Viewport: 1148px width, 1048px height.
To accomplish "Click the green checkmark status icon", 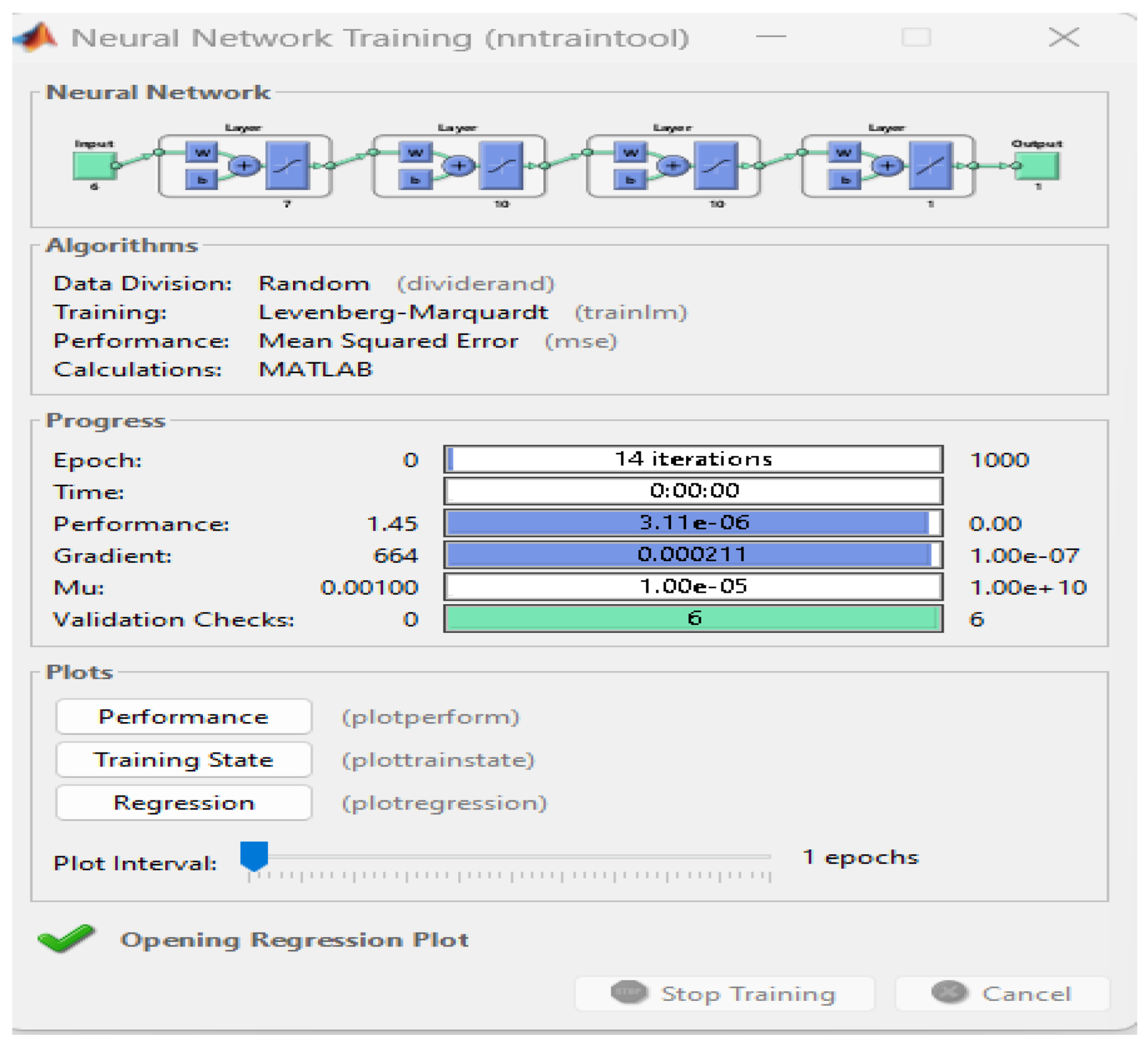I will [66, 938].
